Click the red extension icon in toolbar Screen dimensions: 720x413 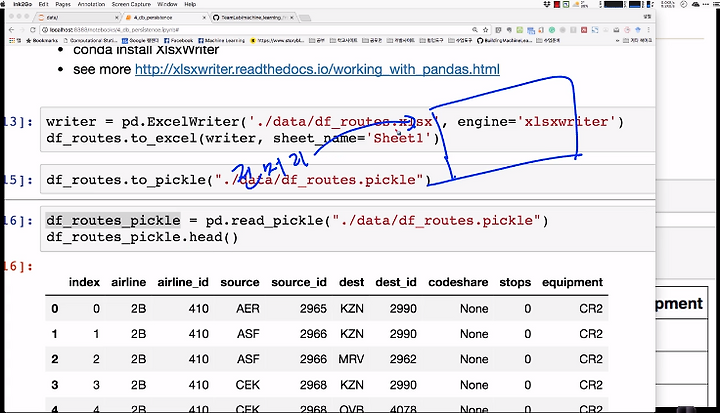(x=584, y=30)
